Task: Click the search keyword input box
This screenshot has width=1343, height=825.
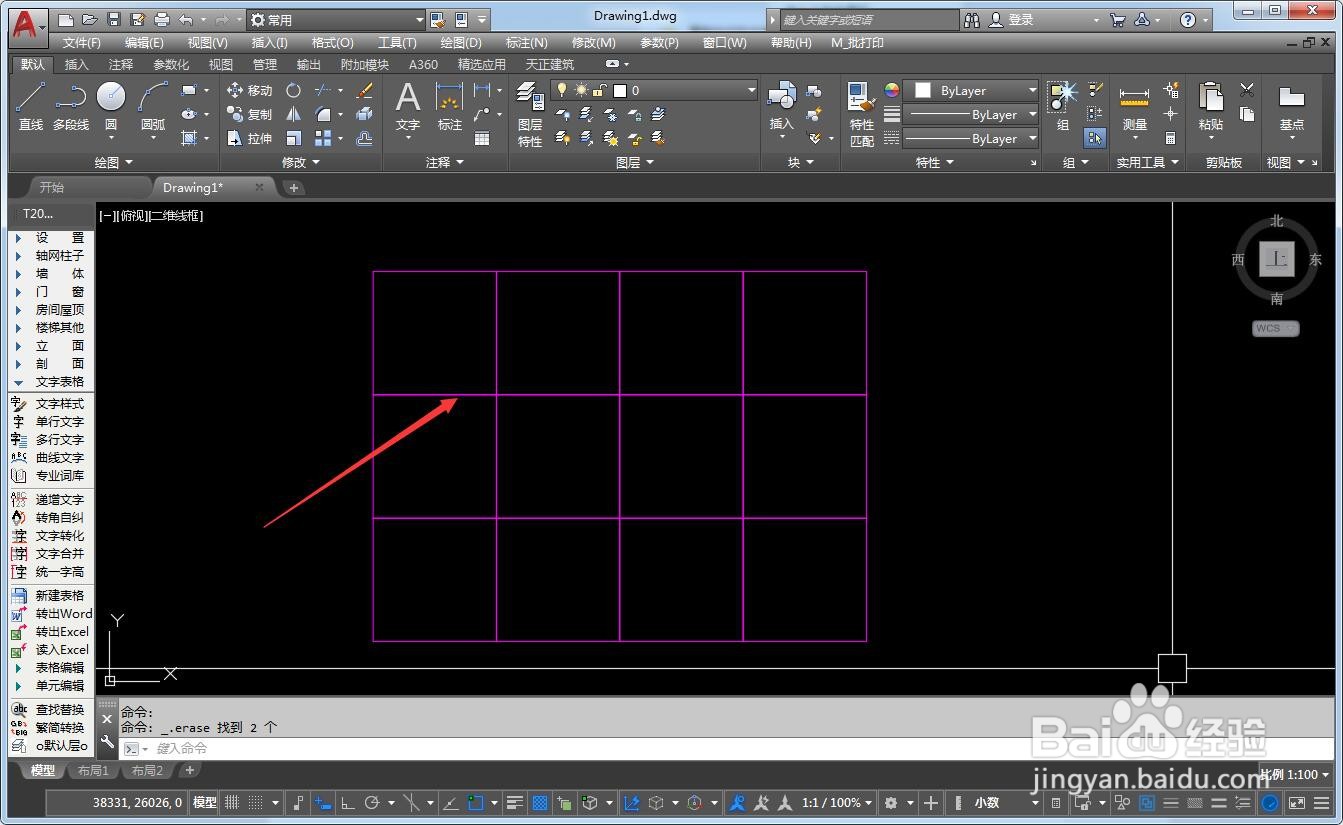Action: 868,20
